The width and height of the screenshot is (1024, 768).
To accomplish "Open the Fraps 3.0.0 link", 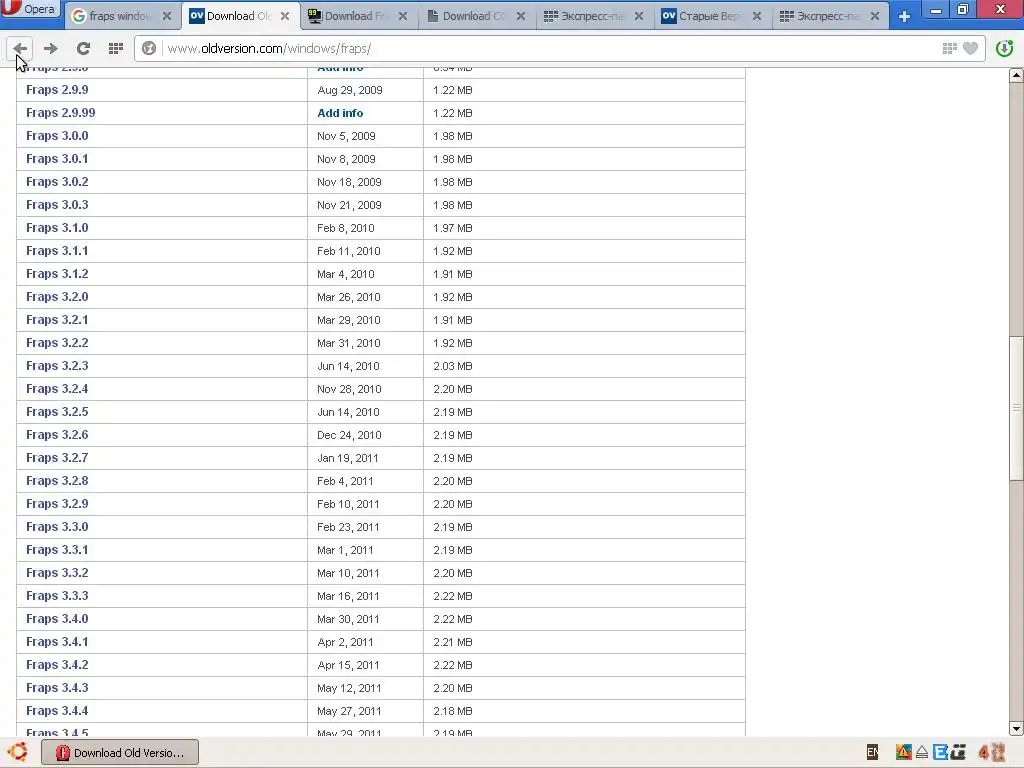I will pos(57,136).
